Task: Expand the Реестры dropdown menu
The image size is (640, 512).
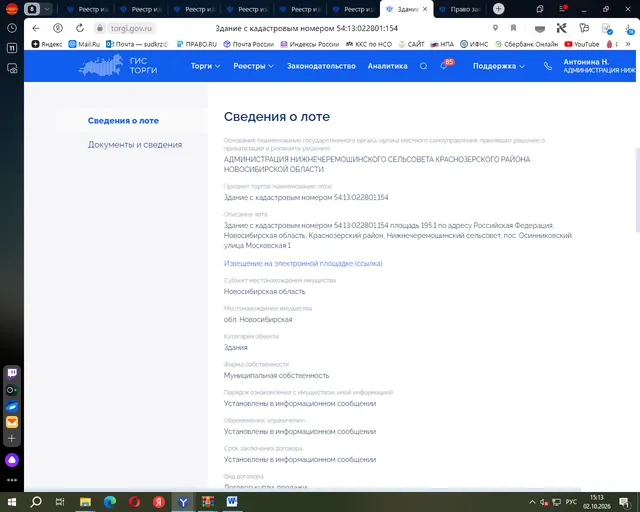Action: point(253,66)
